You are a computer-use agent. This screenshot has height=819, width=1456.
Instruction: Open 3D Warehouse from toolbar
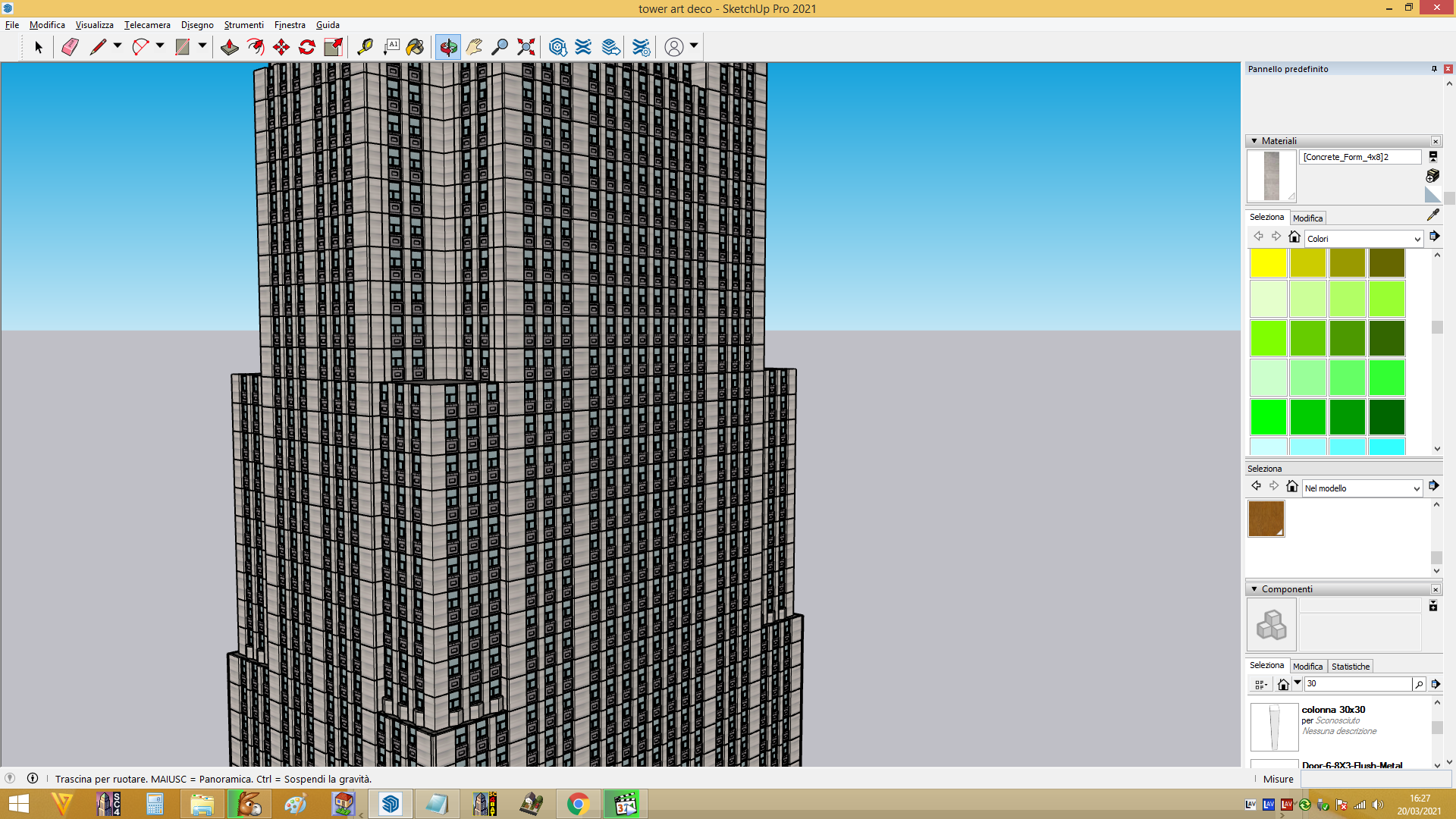[x=558, y=47]
